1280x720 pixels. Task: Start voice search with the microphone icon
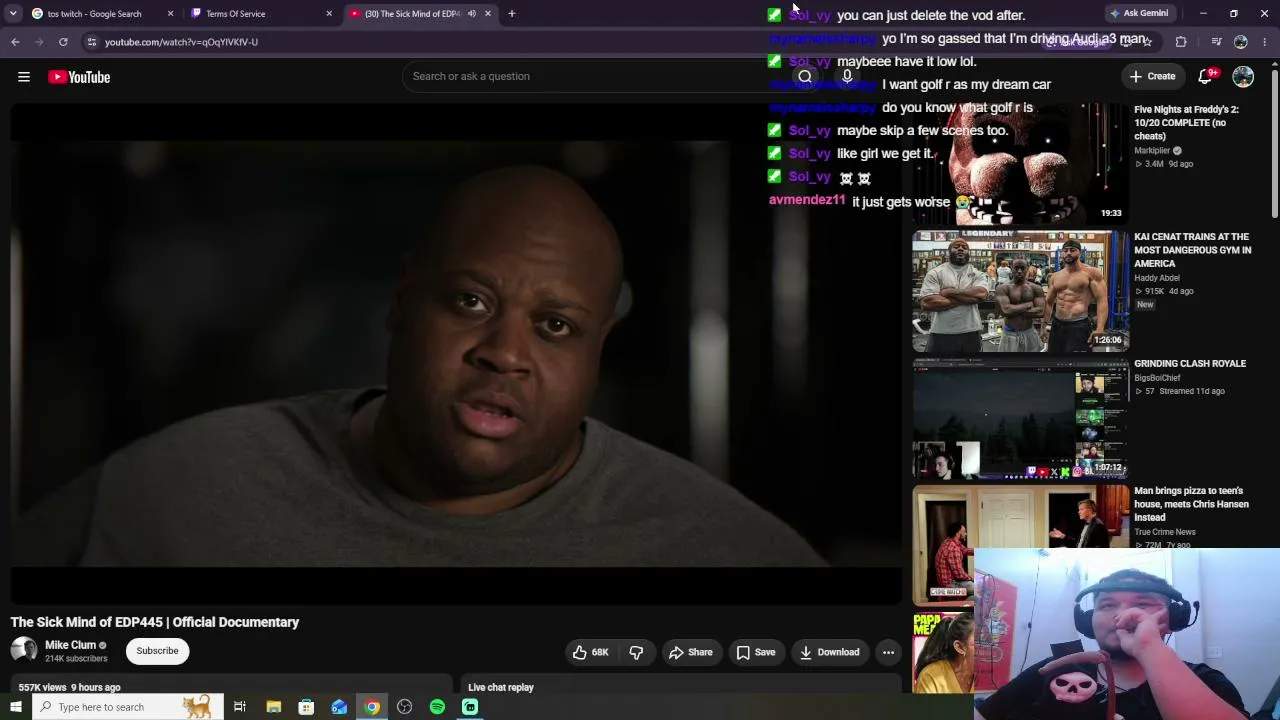pyautogui.click(x=847, y=76)
